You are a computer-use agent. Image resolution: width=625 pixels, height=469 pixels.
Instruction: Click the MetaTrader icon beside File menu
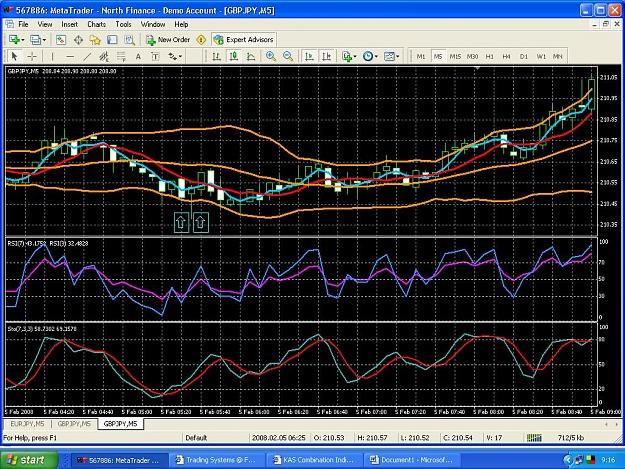pyautogui.click(x=10, y=24)
